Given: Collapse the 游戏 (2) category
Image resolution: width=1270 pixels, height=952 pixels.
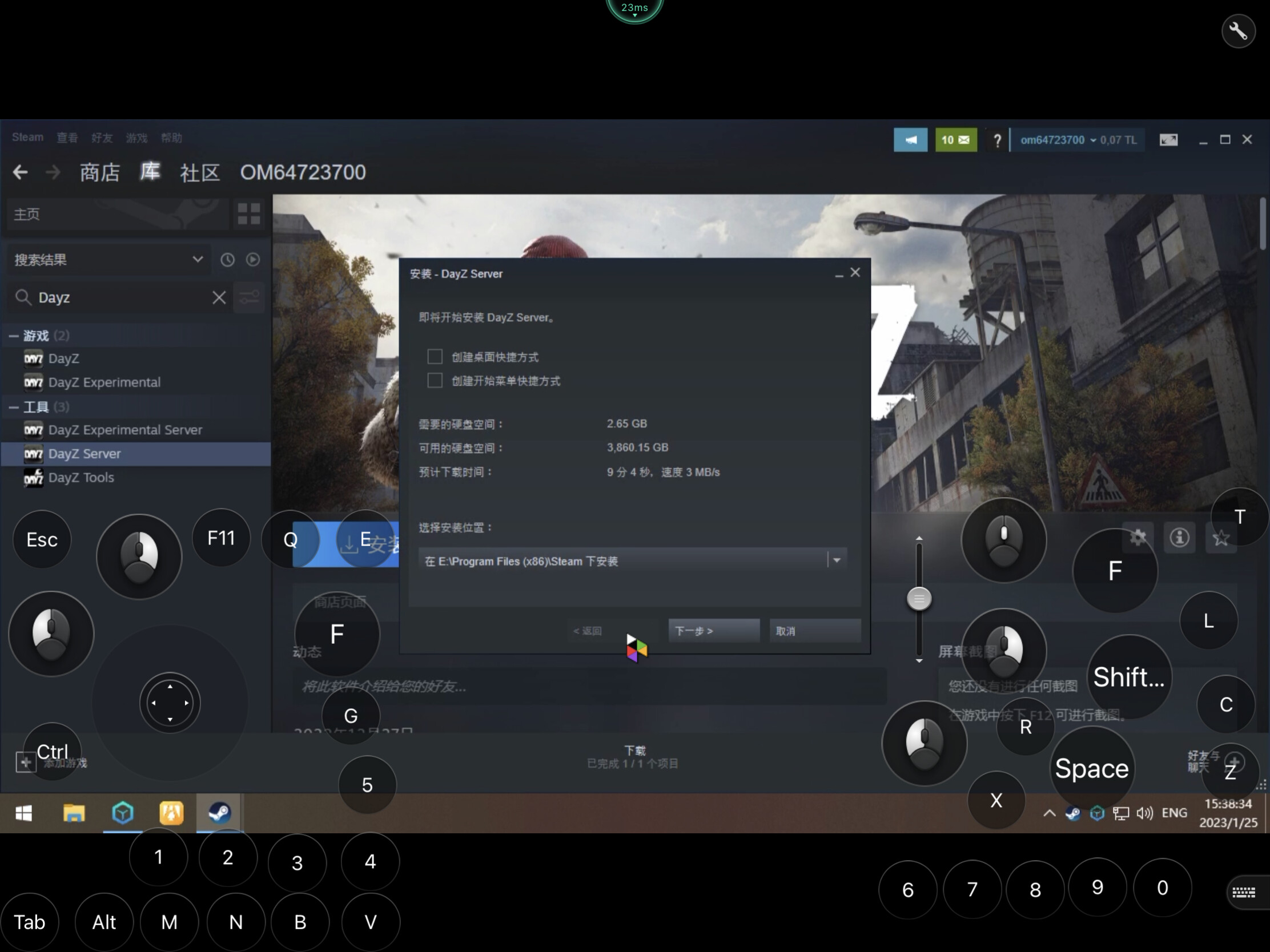Looking at the screenshot, I should (14, 336).
